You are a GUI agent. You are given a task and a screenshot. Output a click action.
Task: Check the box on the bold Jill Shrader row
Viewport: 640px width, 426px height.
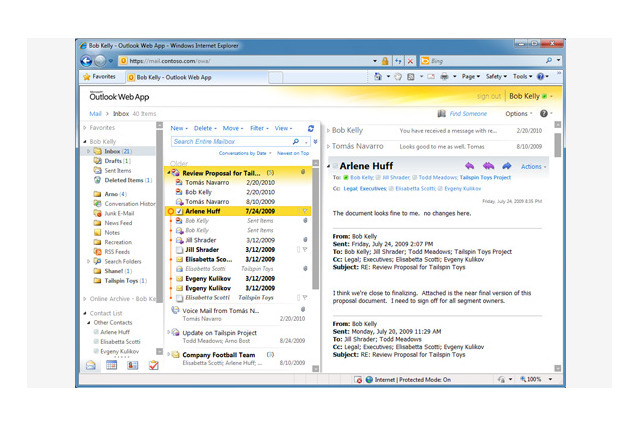click(x=179, y=250)
